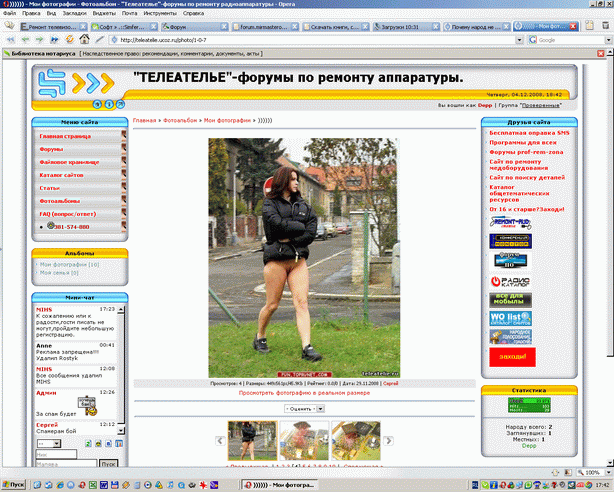Click 'Просмотреть фотографию в реальном размере' link

303,392
